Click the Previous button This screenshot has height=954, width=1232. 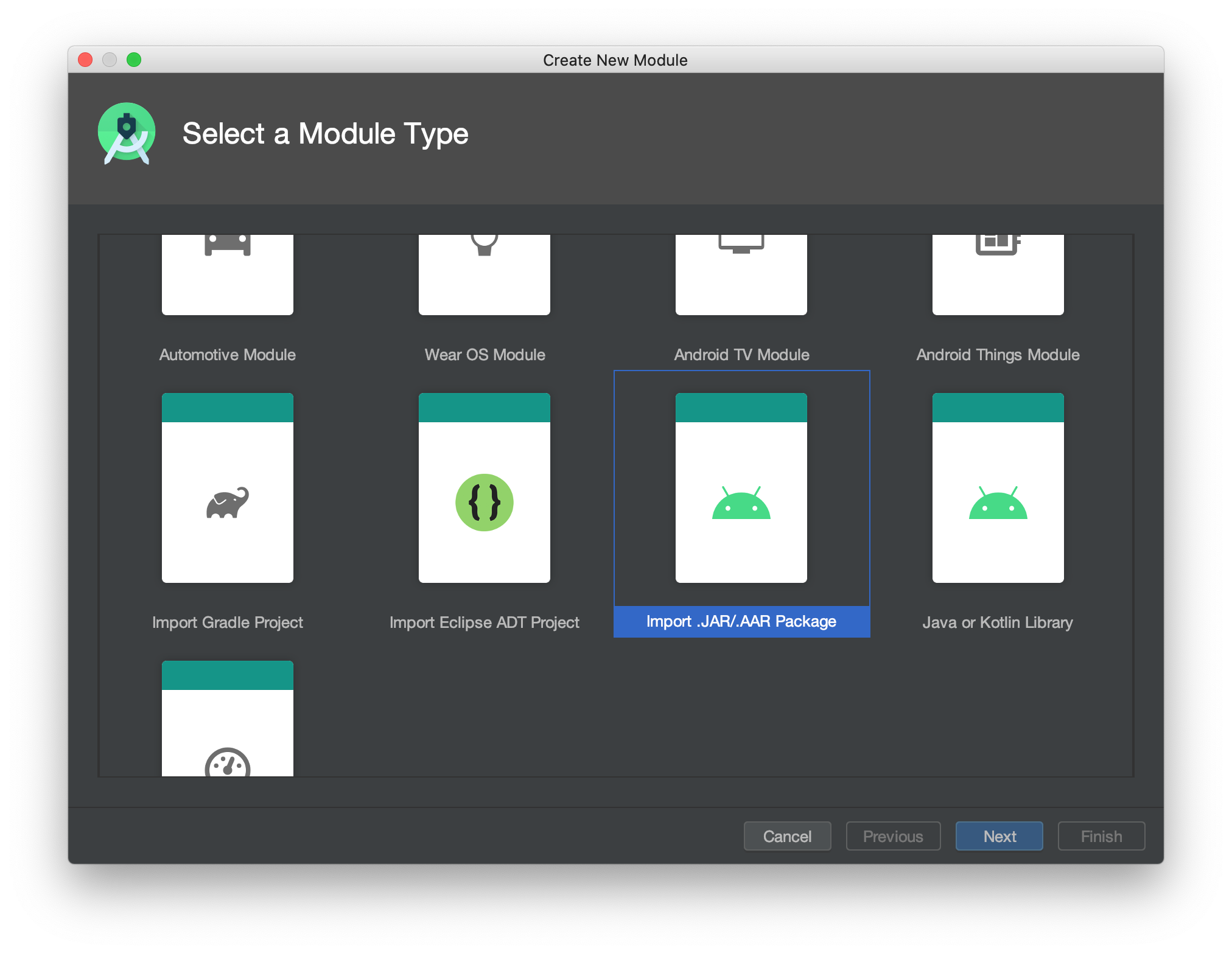(x=893, y=836)
